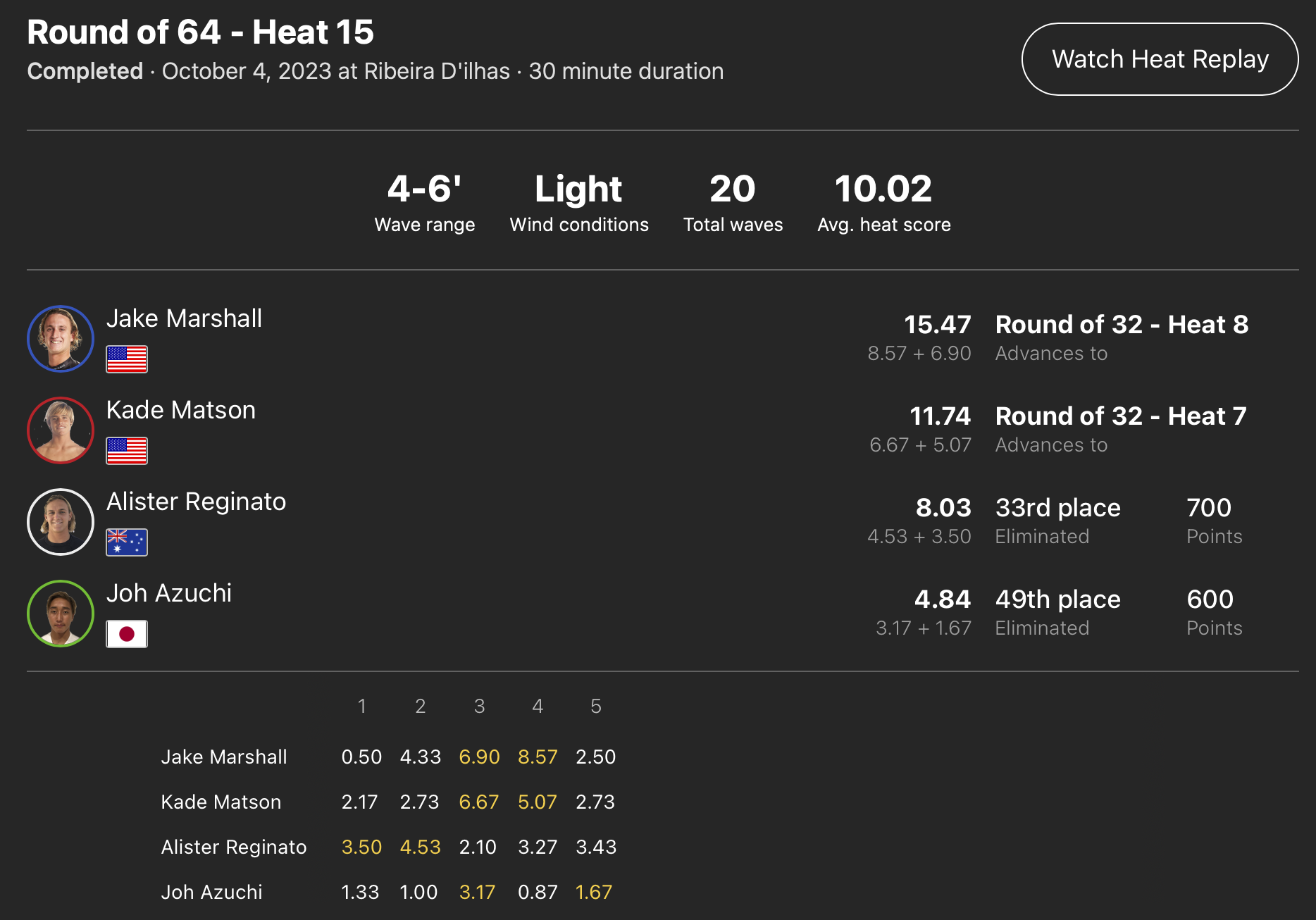Open Alister Reginato athlete name link

coord(196,502)
